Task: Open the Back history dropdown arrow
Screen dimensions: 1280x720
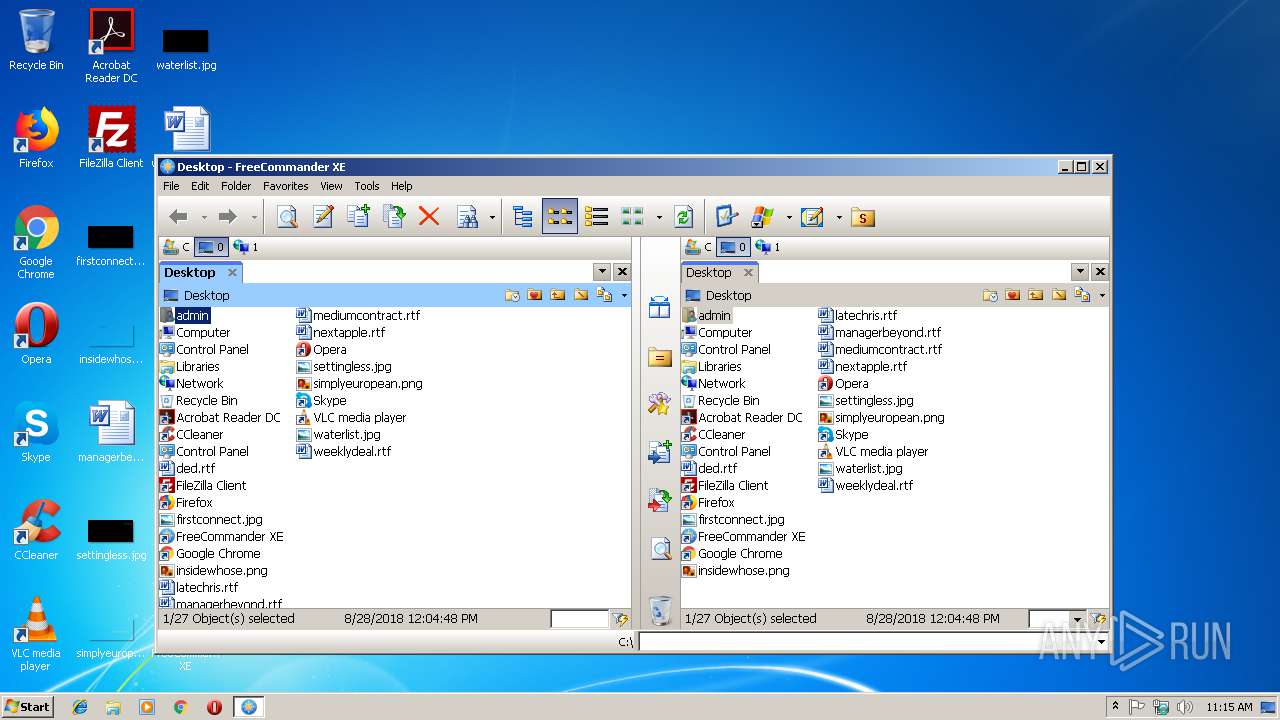Action: click(x=204, y=217)
